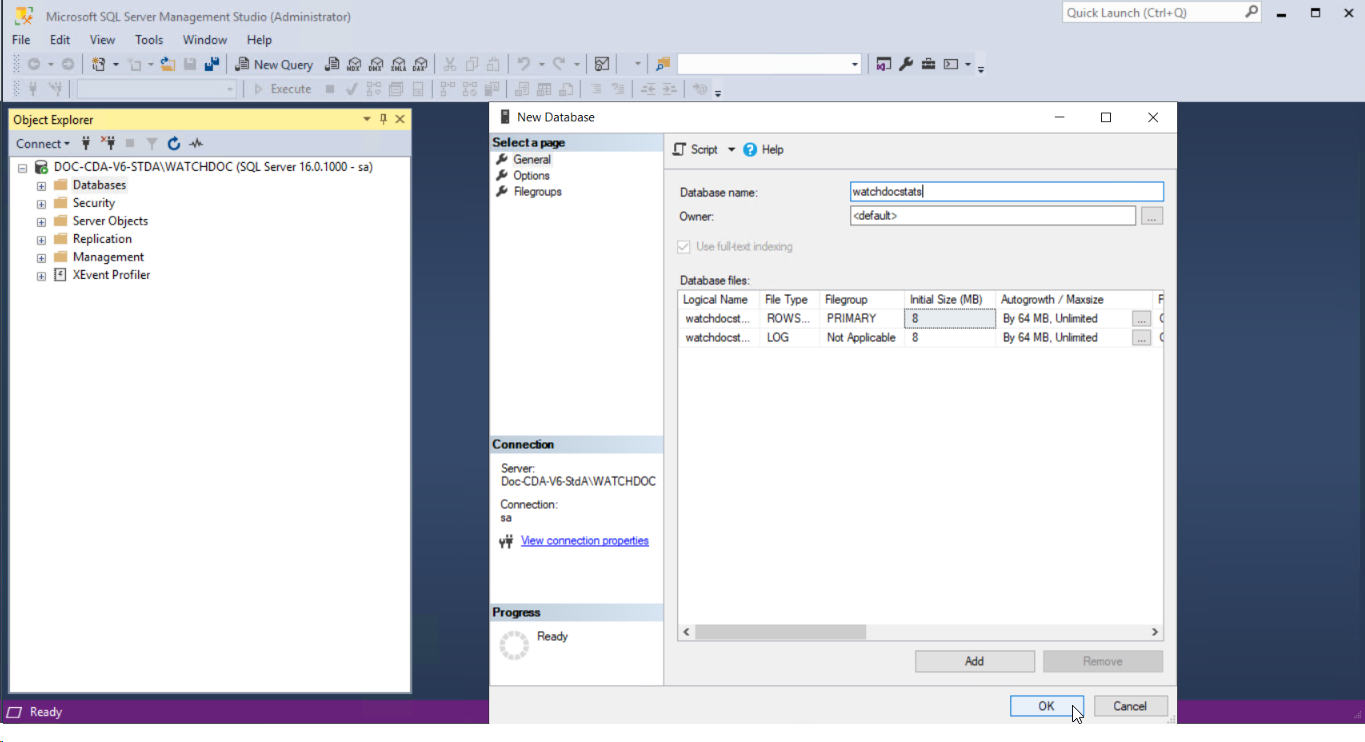Click the Refresh icon in Object Explorer
The width and height of the screenshot is (1365, 742).
coord(174,144)
